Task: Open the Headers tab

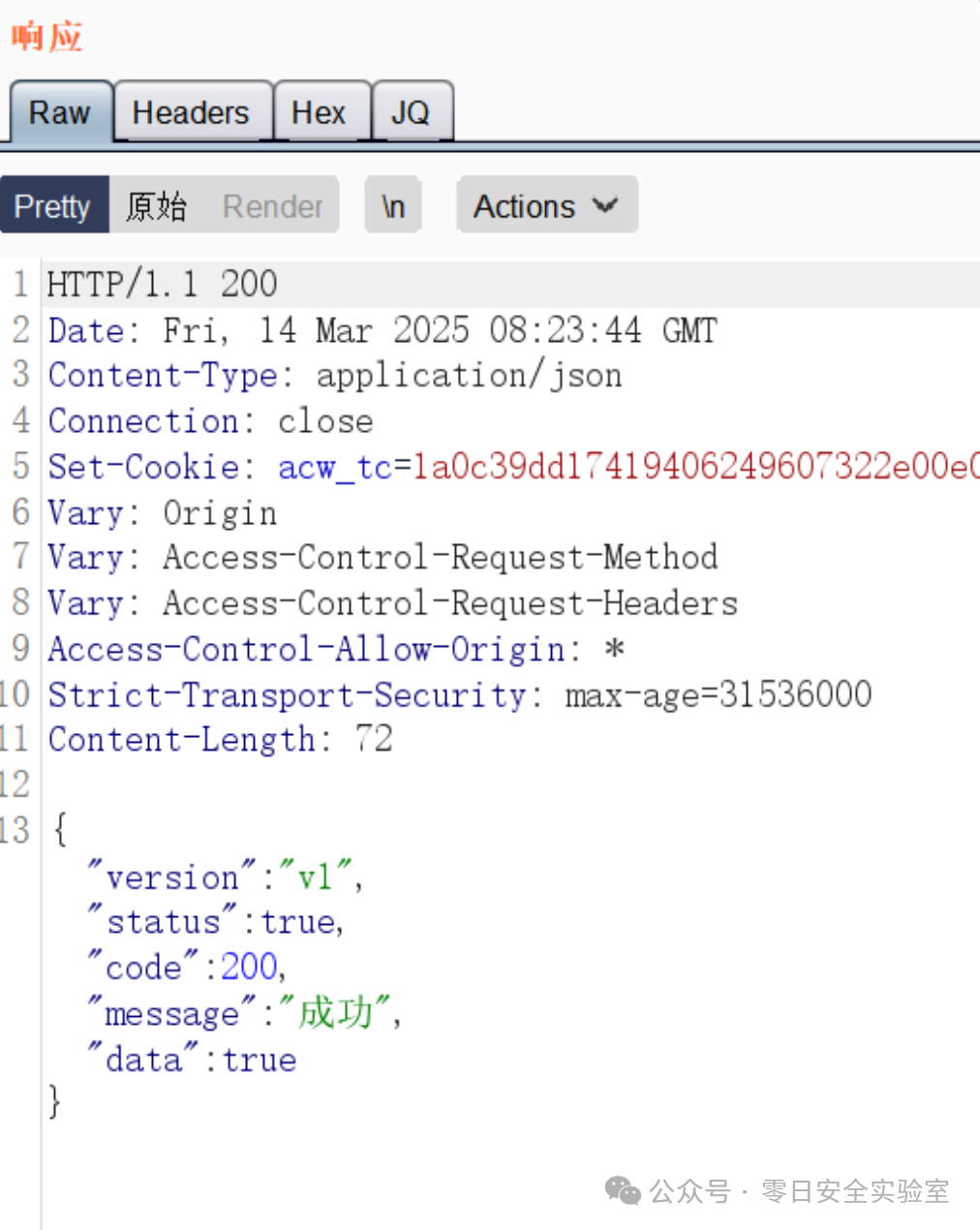Action: click(191, 113)
